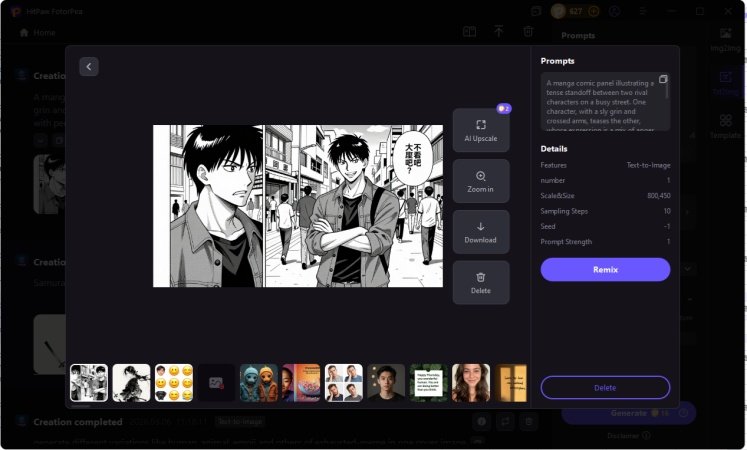Click the Seed value -1

point(667,226)
